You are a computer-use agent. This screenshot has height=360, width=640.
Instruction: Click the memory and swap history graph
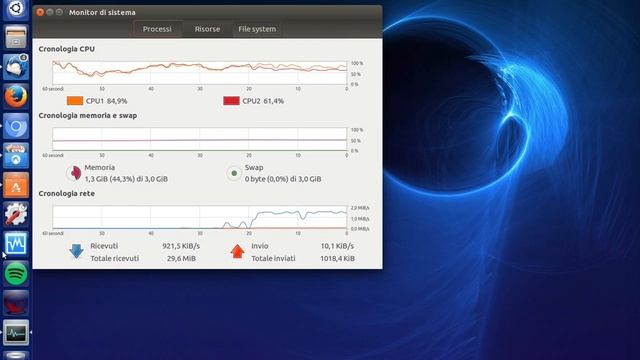200,139
